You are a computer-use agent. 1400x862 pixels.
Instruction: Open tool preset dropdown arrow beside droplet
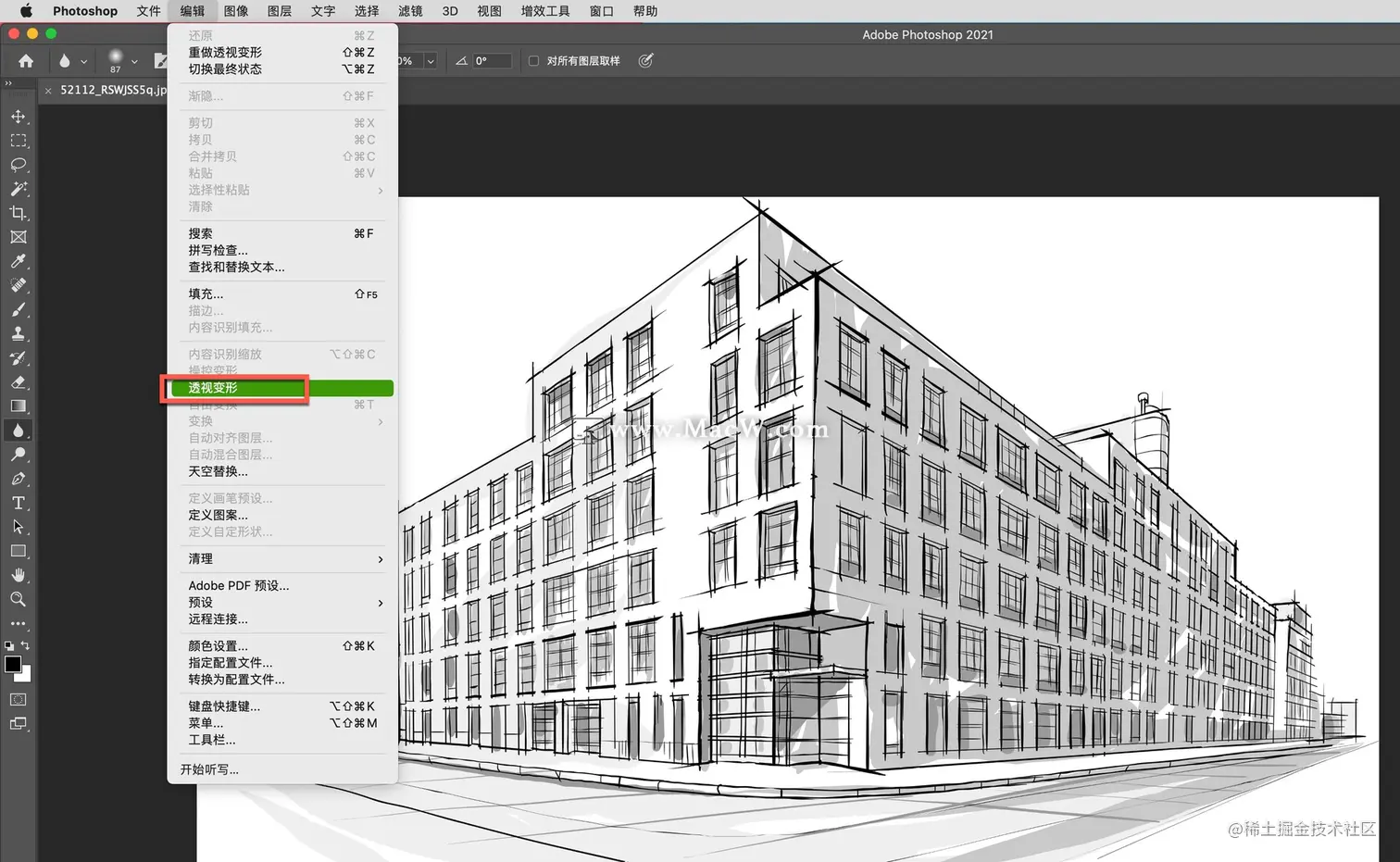click(x=83, y=62)
